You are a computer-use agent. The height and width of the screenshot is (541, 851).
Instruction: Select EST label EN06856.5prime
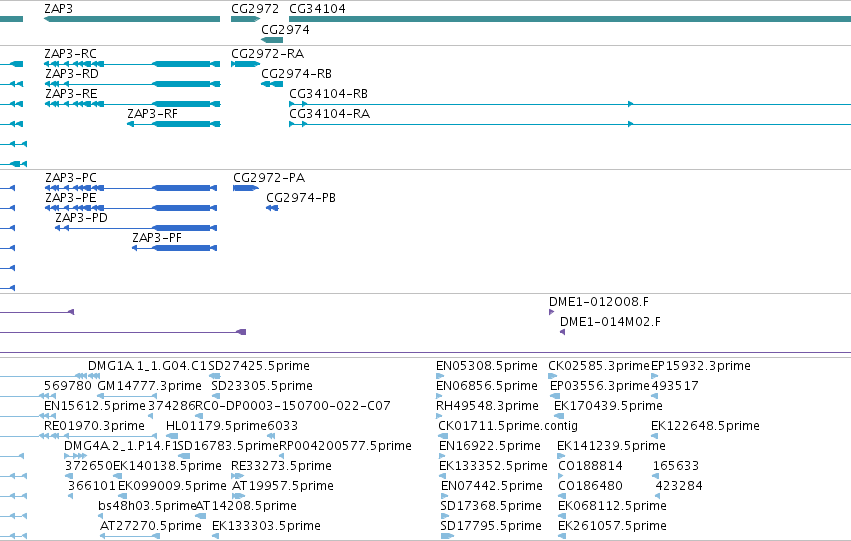pyautogui.click(x=487, y=386)
